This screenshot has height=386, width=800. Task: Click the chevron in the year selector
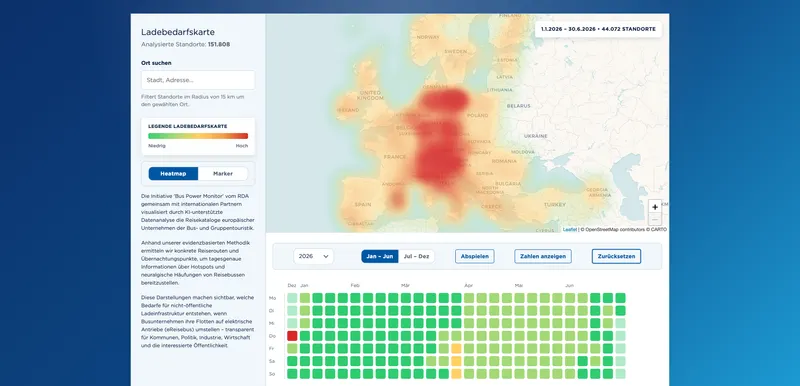[x=326, y=256]
